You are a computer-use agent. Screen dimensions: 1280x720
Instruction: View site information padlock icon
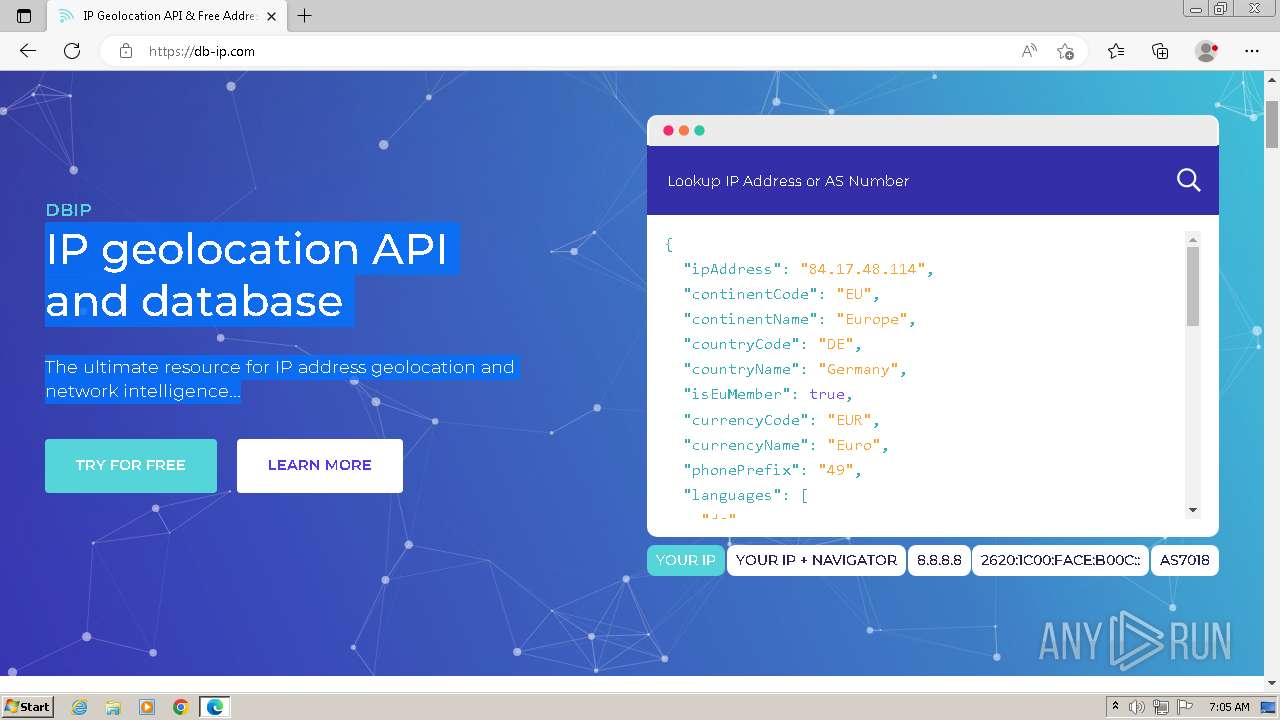(x=126, y=51)
